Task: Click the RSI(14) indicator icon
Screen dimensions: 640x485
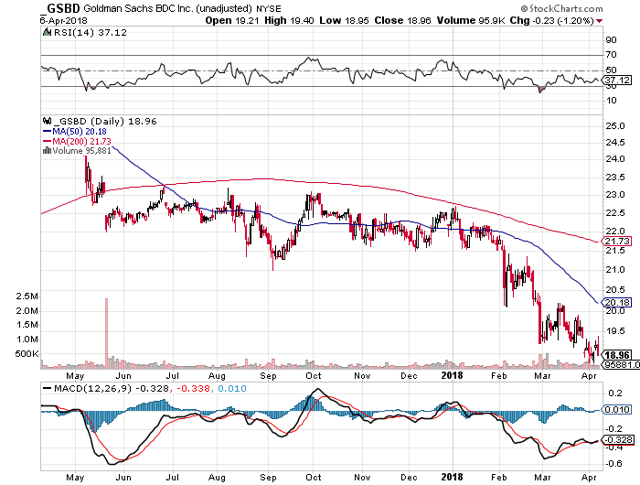Action: pos(47,32)
